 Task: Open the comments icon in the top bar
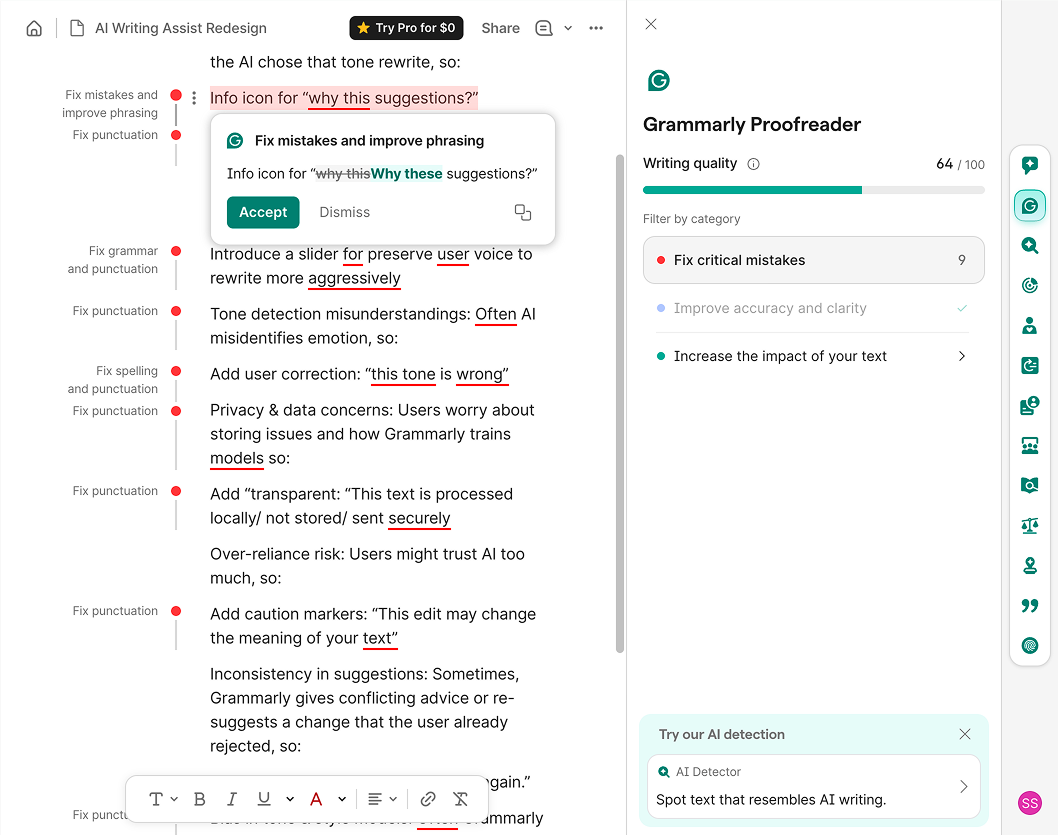[543, 28]
